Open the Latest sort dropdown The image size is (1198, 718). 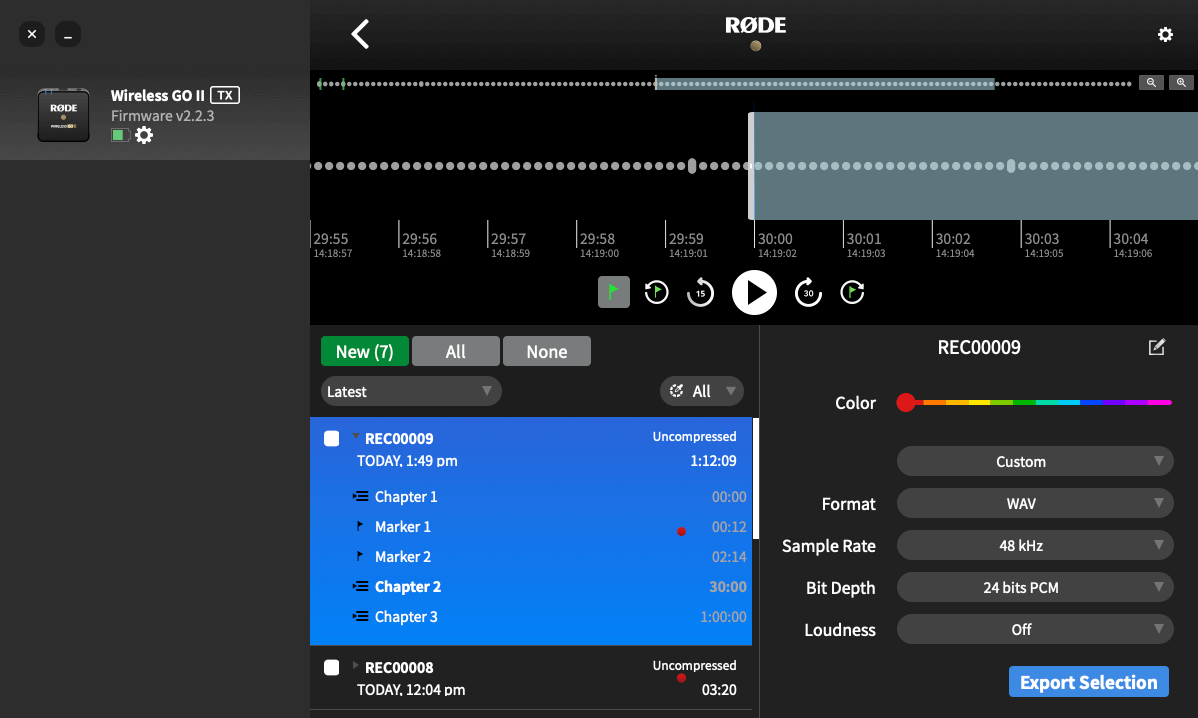point(410,392)
